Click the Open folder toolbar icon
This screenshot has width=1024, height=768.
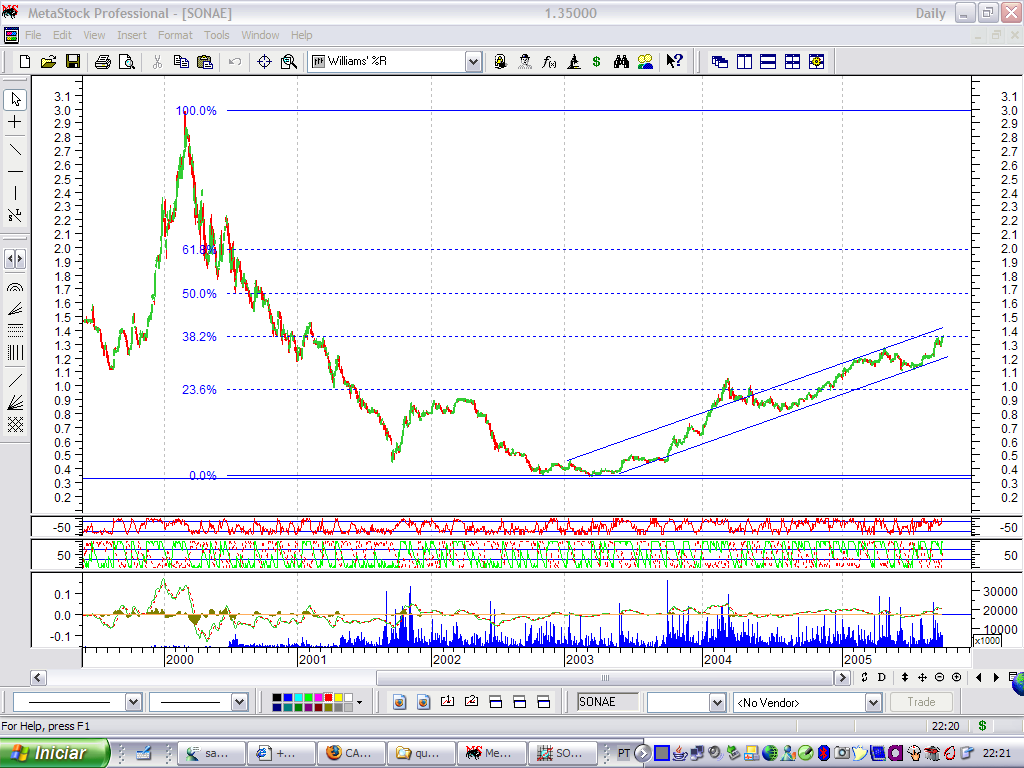(48, 61)
